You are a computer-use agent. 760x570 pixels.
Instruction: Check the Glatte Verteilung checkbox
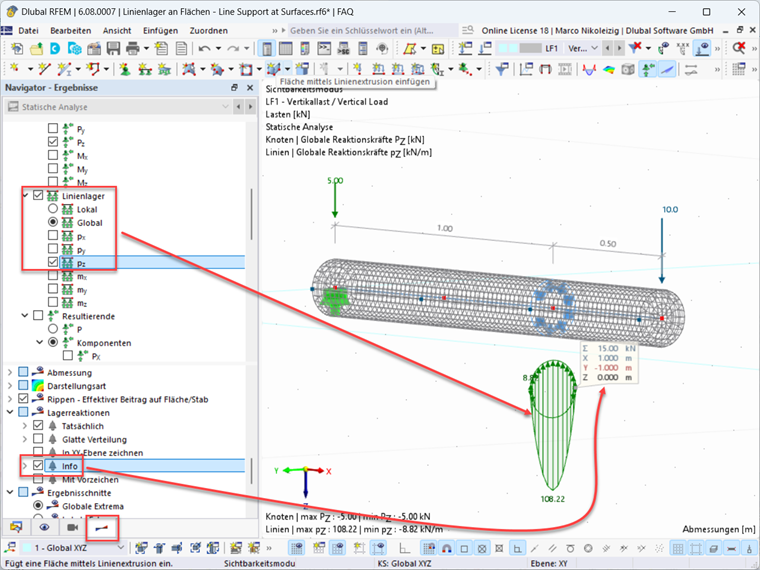38,439
